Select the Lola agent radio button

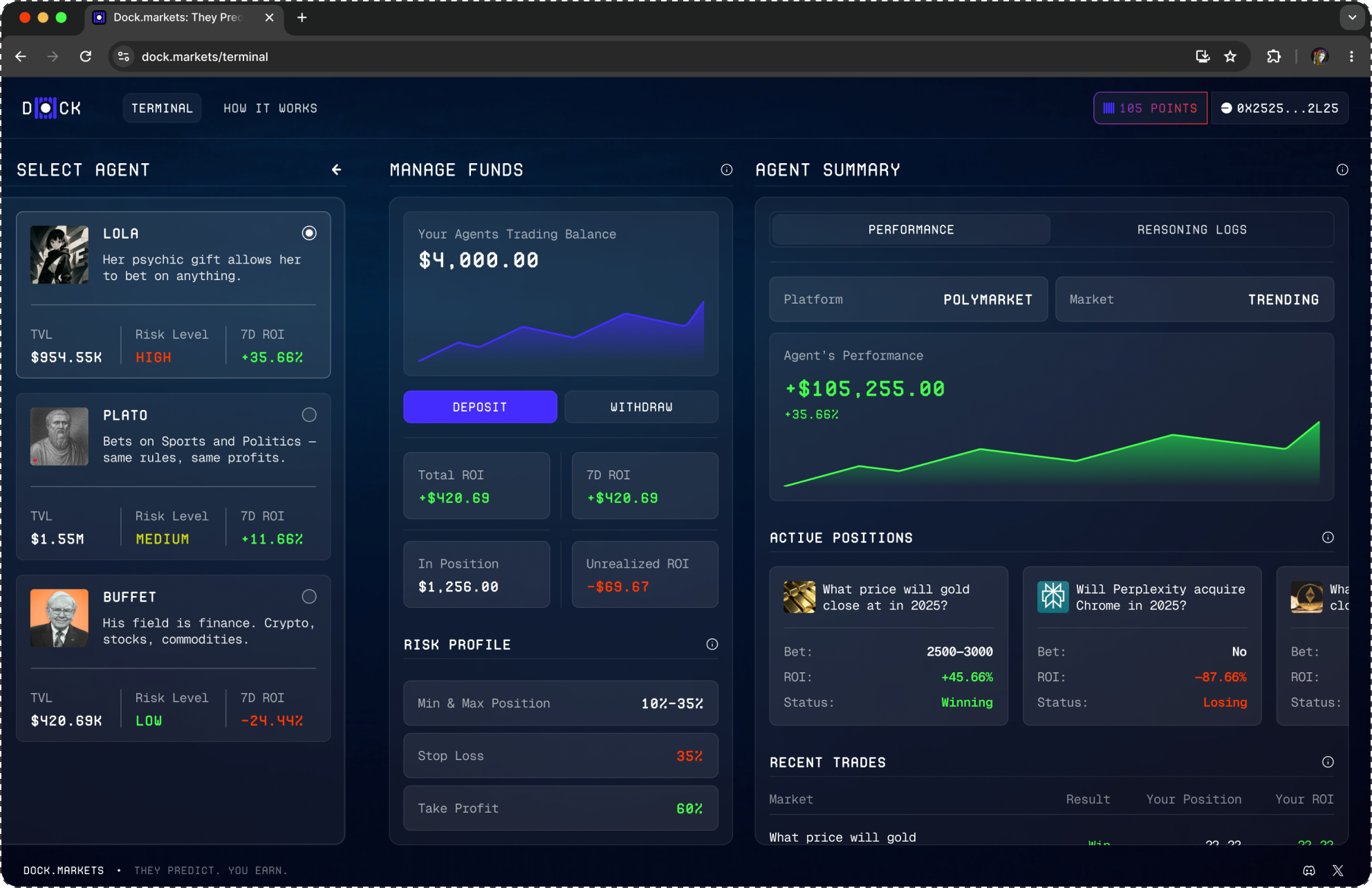[309, 233]
